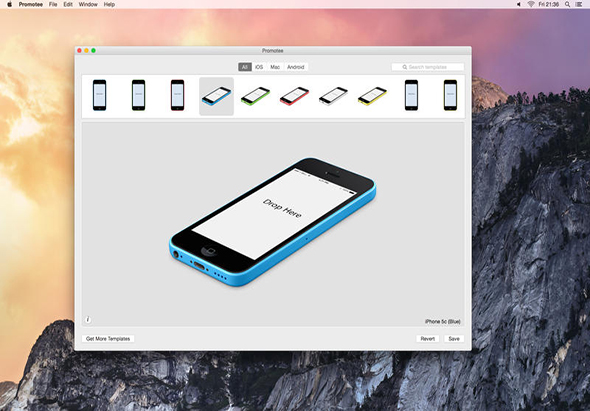Open the Help menu
Screen dimensions: 590x411
[x=109, y=5]
